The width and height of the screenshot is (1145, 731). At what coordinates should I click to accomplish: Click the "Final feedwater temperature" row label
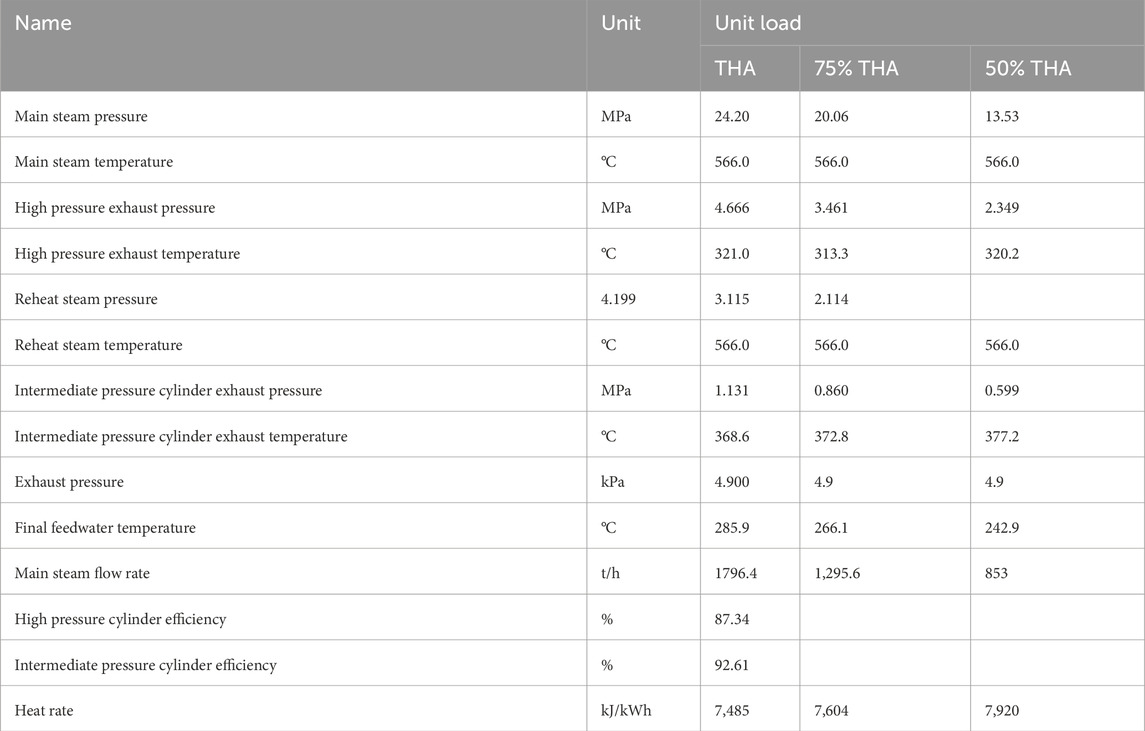pos(105,528)
